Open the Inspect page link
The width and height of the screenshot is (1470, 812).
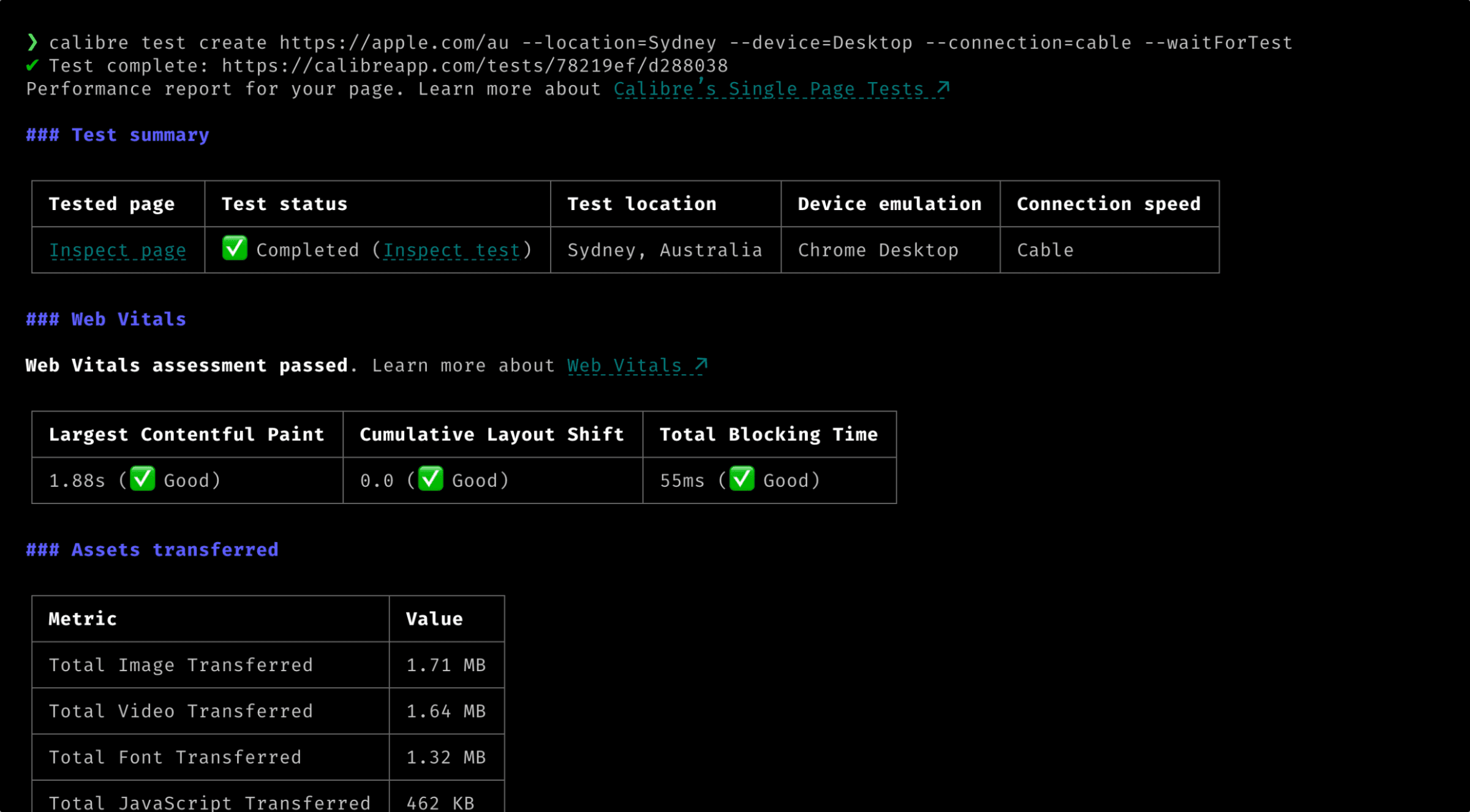coord(118,250)
